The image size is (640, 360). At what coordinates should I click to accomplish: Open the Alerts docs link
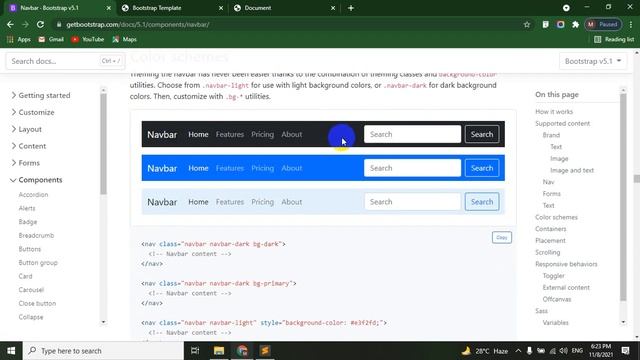tap(27, 208)
